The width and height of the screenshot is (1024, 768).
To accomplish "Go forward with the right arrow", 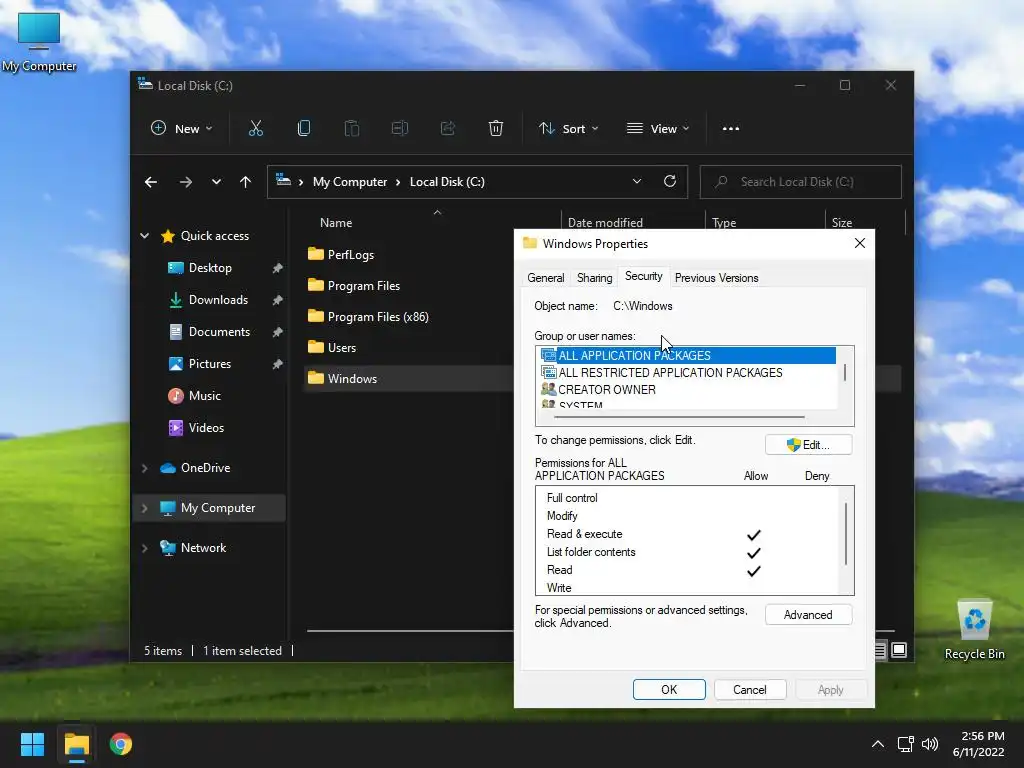I will (185, 182).
